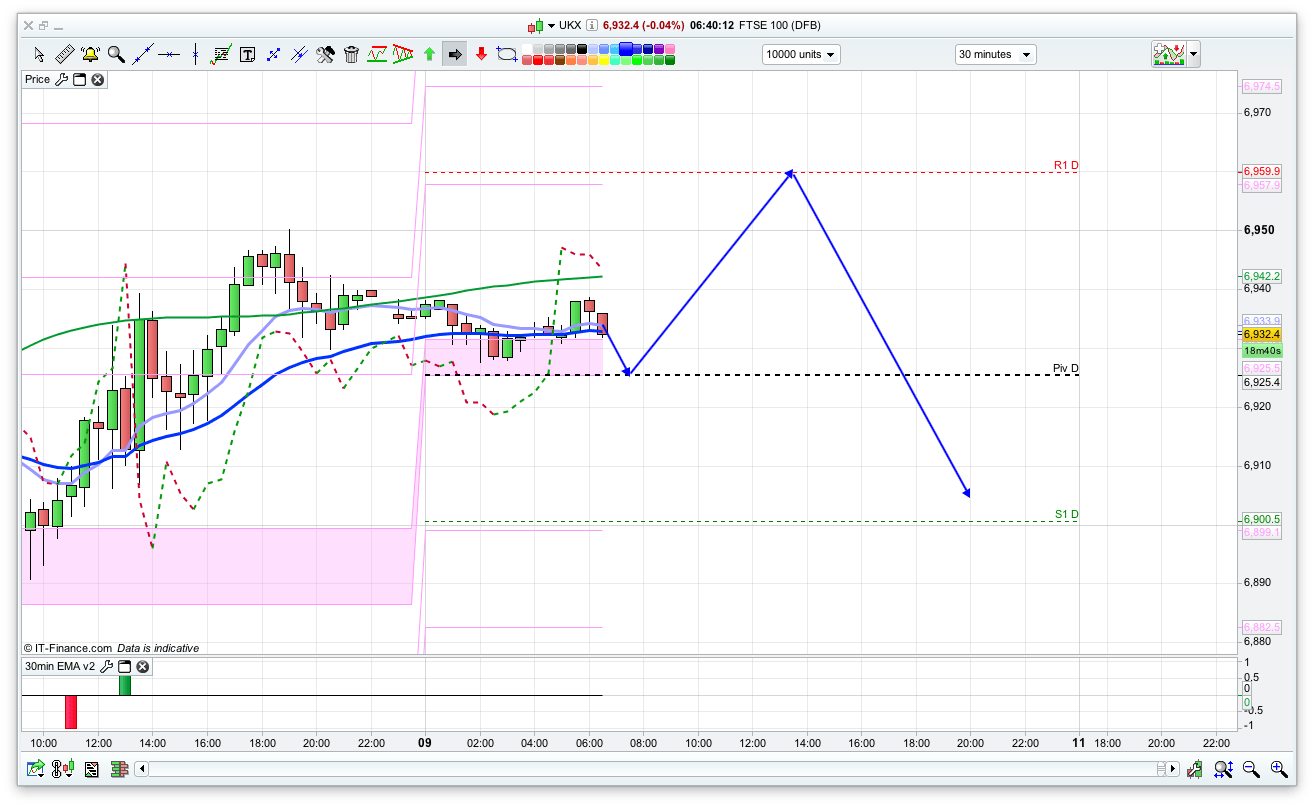
Task: Open the add indicator dropdown arrow
Action: 1193,54
